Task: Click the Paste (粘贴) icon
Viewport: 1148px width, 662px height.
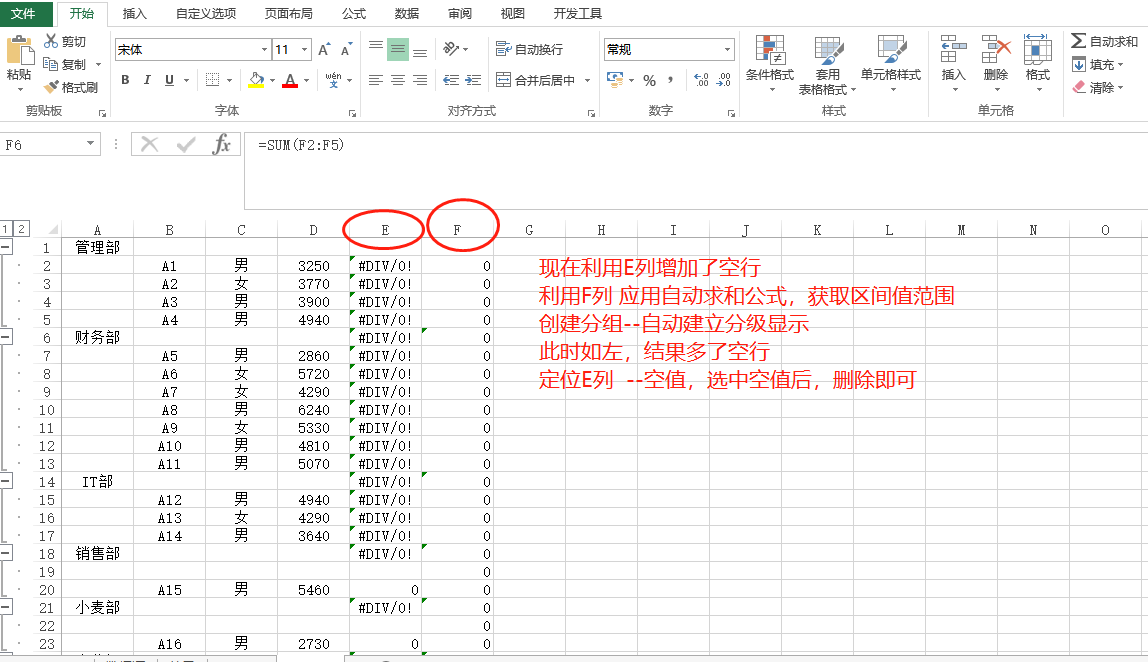Action: 20,51
